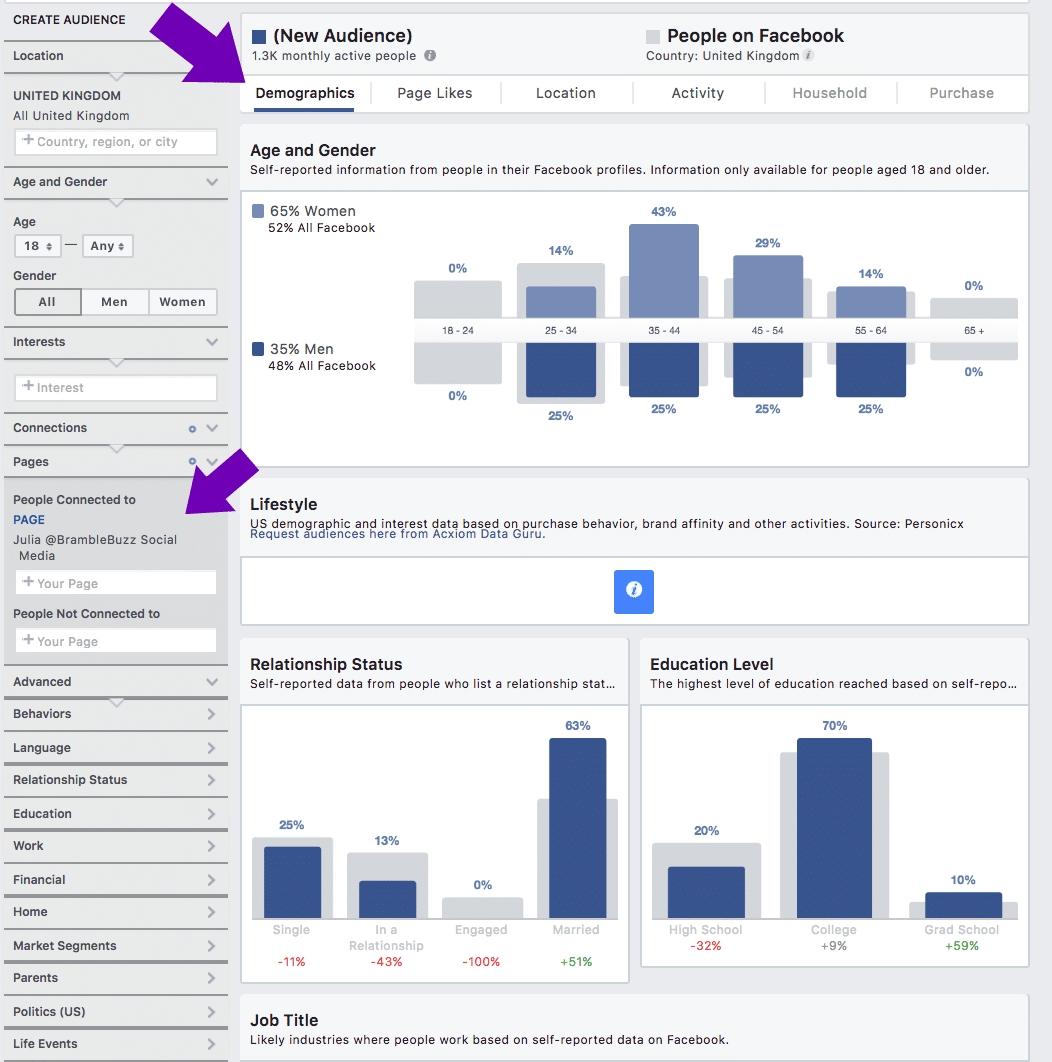The width and height of the screenshot is (1052, 1062).
Task: Click the 45 - 54 women bar
Action: 768,286
